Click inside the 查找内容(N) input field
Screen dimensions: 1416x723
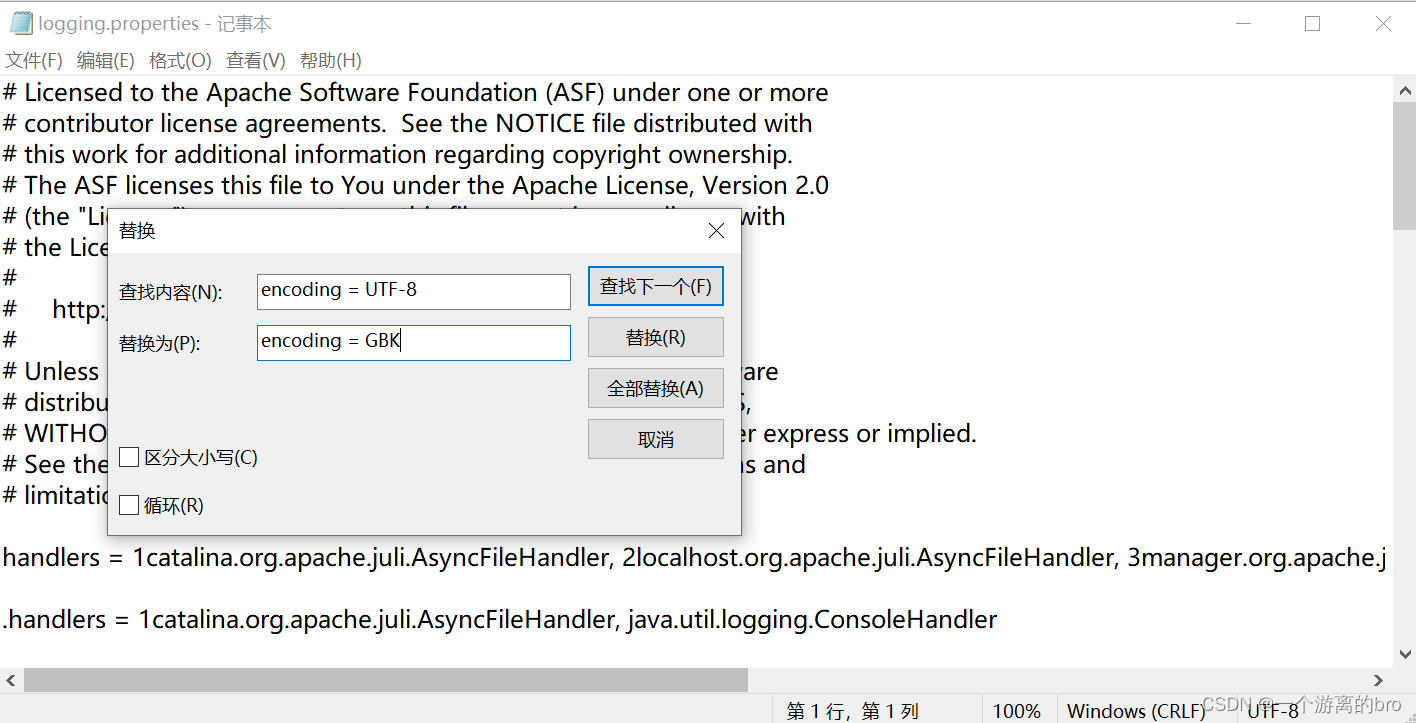[413, 291]
